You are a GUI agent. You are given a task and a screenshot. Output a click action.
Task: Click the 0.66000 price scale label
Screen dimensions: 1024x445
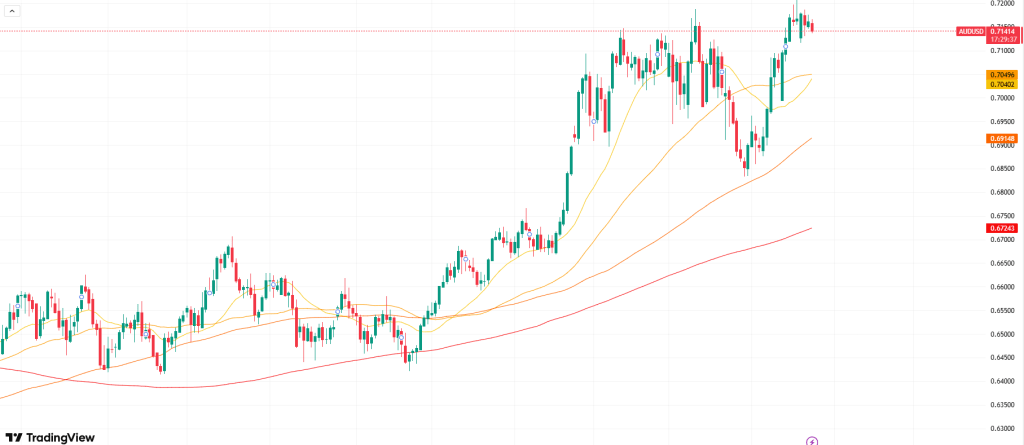pos(1002,287)
